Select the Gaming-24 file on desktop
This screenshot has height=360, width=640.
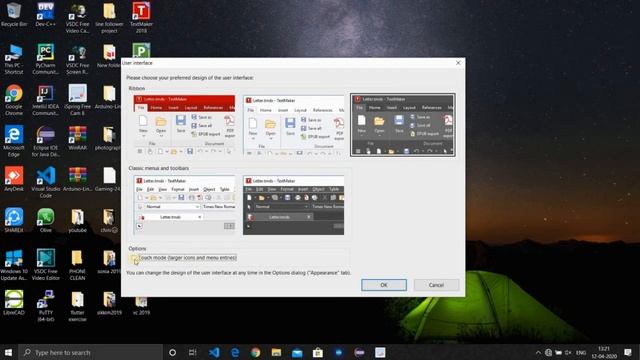click(x=109, y=179)
